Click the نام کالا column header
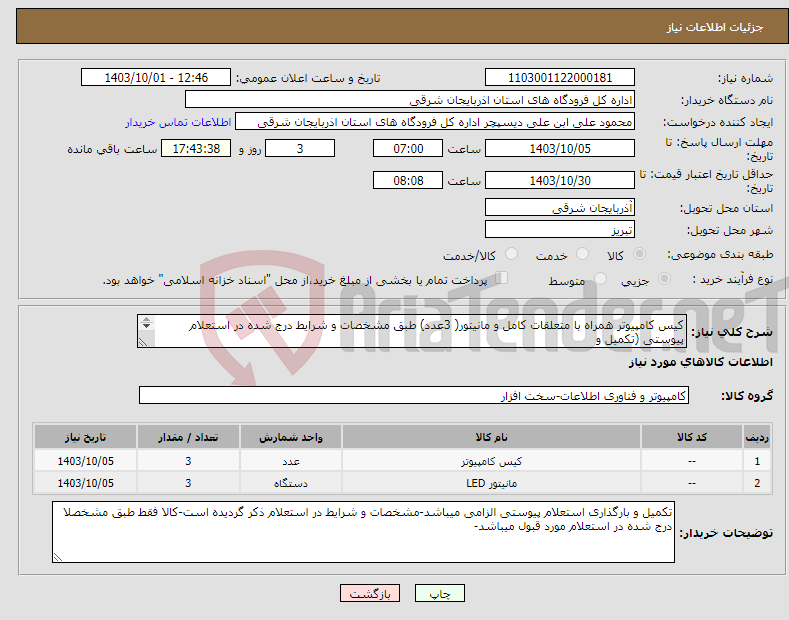 click(x=492, y=437)
